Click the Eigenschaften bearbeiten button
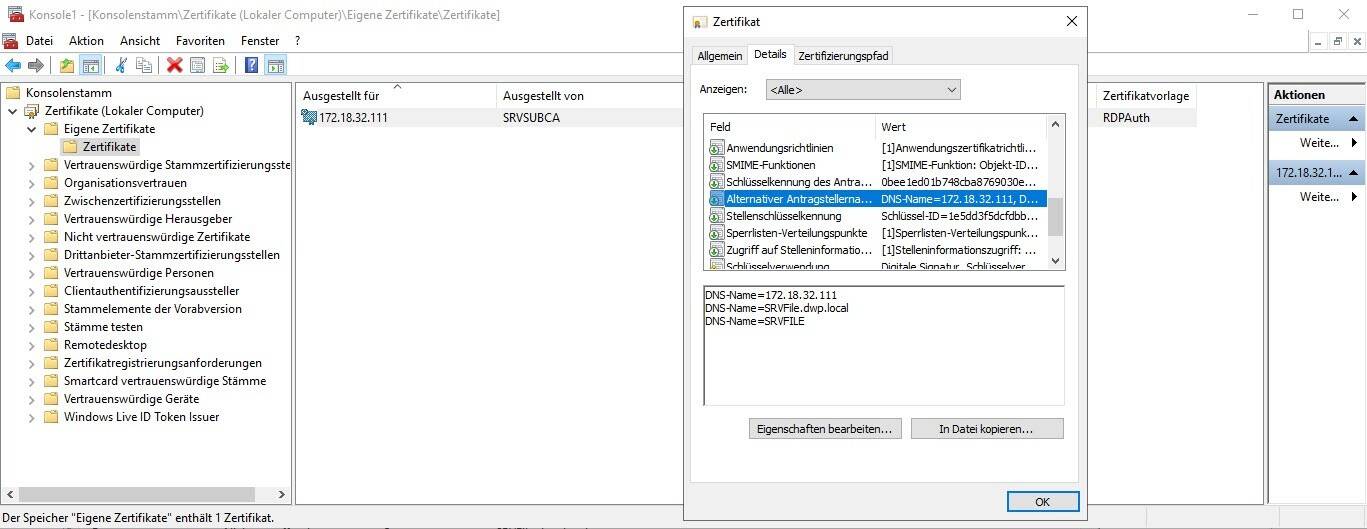This screenshot has height=529, width=1367. tap(825, 428)
